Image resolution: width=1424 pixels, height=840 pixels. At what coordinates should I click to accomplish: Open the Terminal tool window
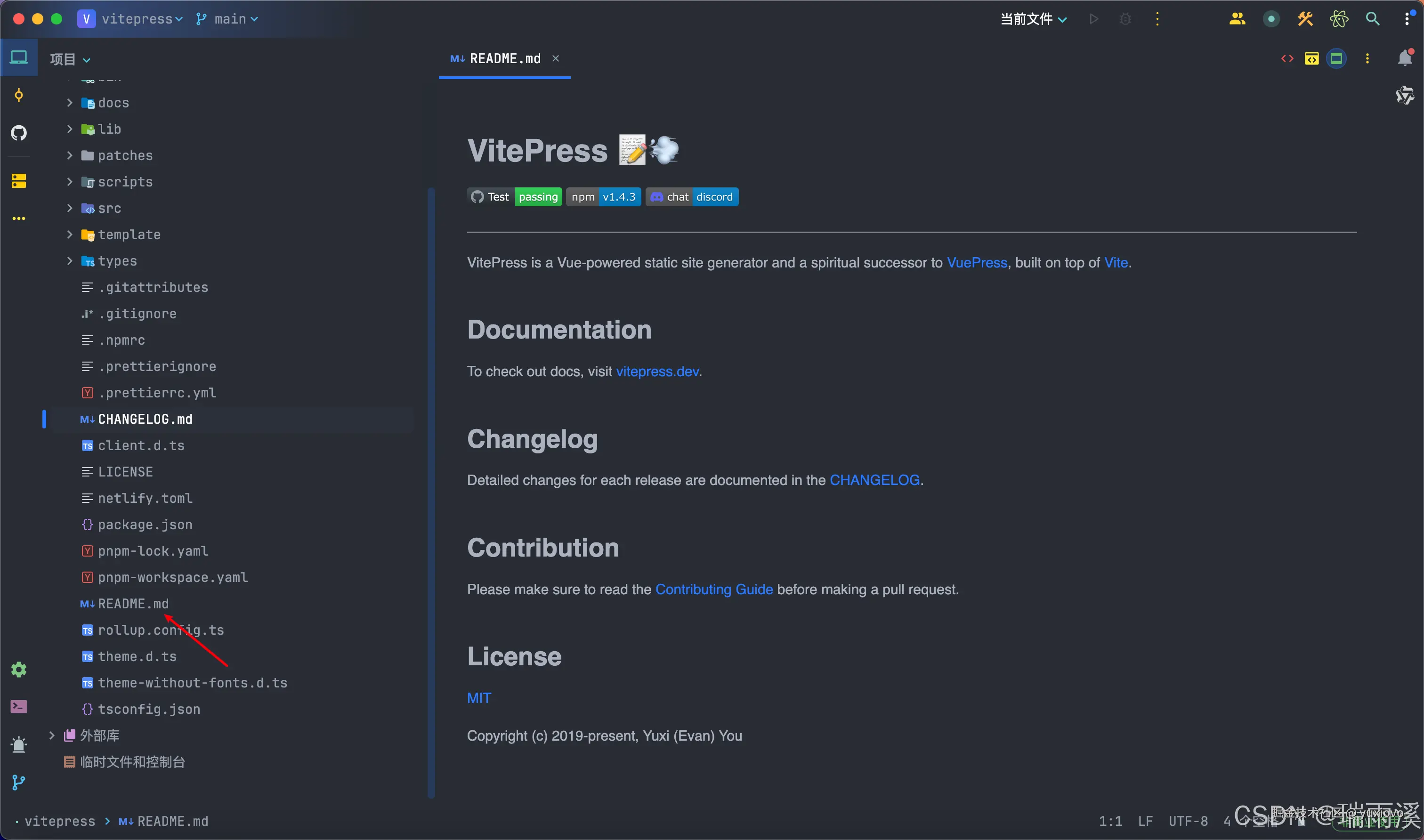(x=19, y=706)
